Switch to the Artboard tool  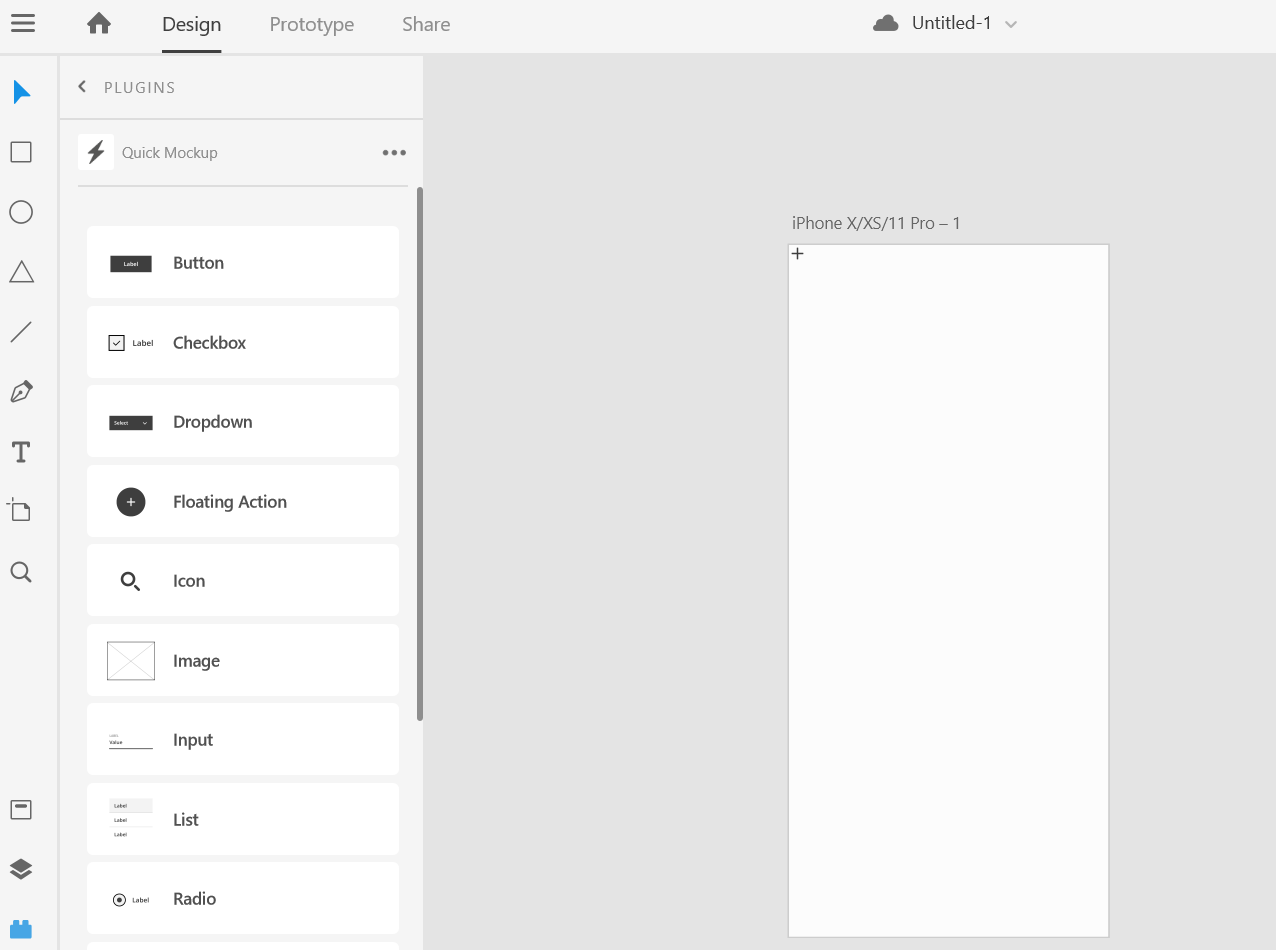pyautogui.click(x=21, y=511)
